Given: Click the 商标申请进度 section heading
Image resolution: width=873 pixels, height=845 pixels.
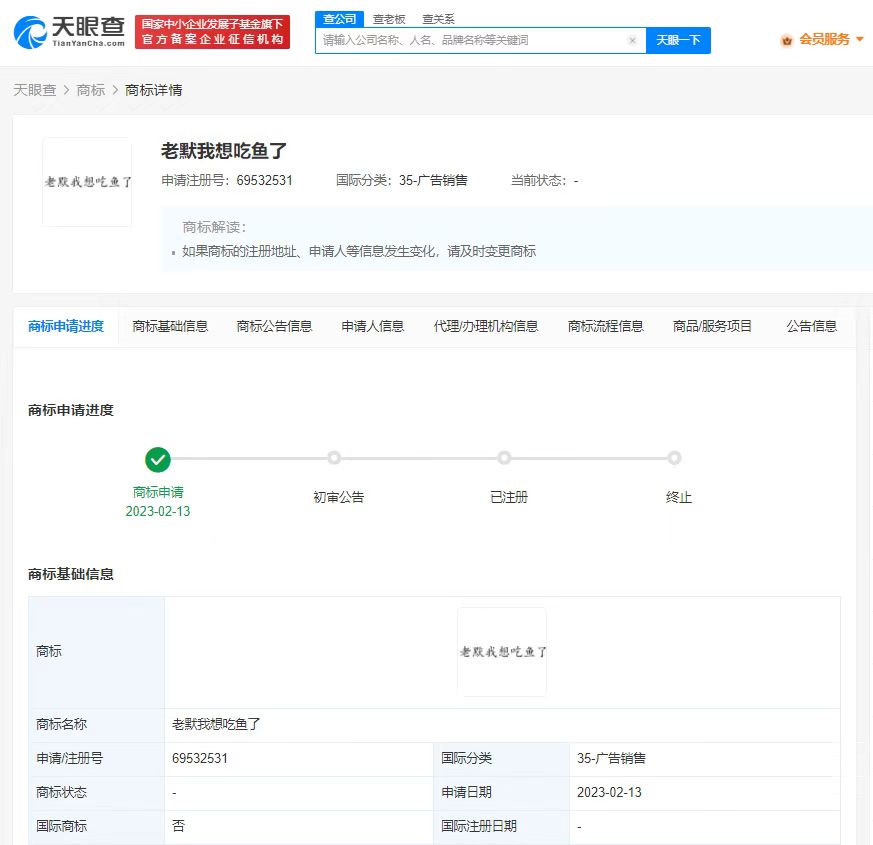Looking at the screenshot, I should tap(71, 410).
